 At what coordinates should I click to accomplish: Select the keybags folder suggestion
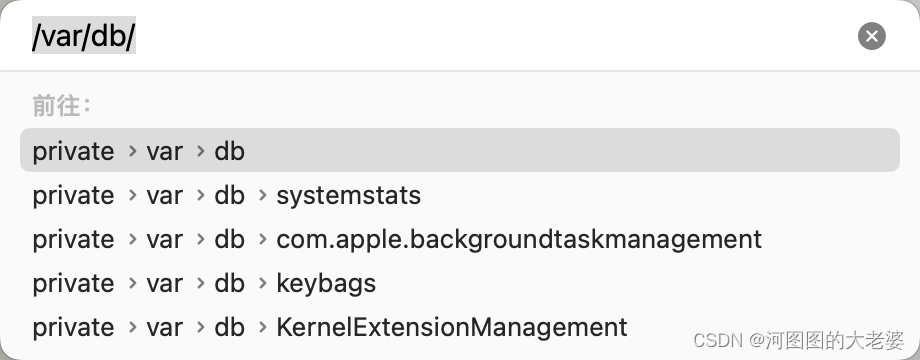pos(459,283)
